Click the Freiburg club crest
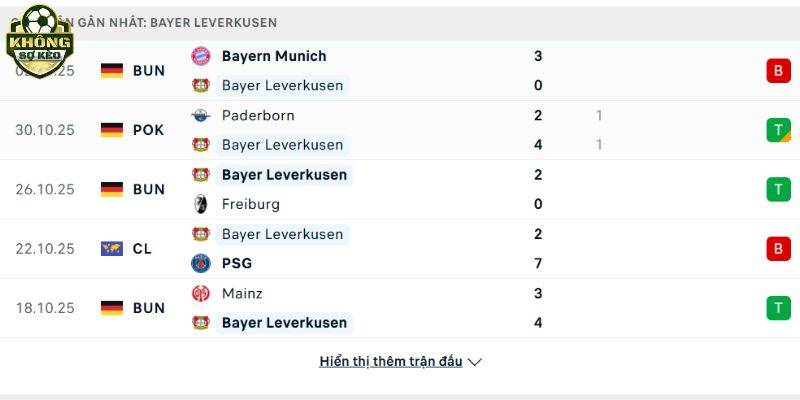Image resolution: width=800 pixels, height=400 pixels. [201, 204]
